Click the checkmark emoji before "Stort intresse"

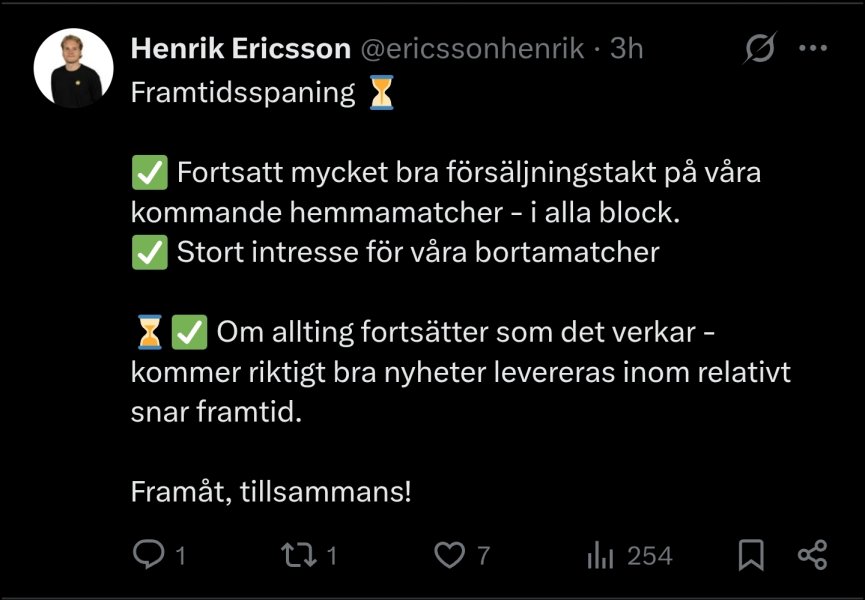point(149,253)
